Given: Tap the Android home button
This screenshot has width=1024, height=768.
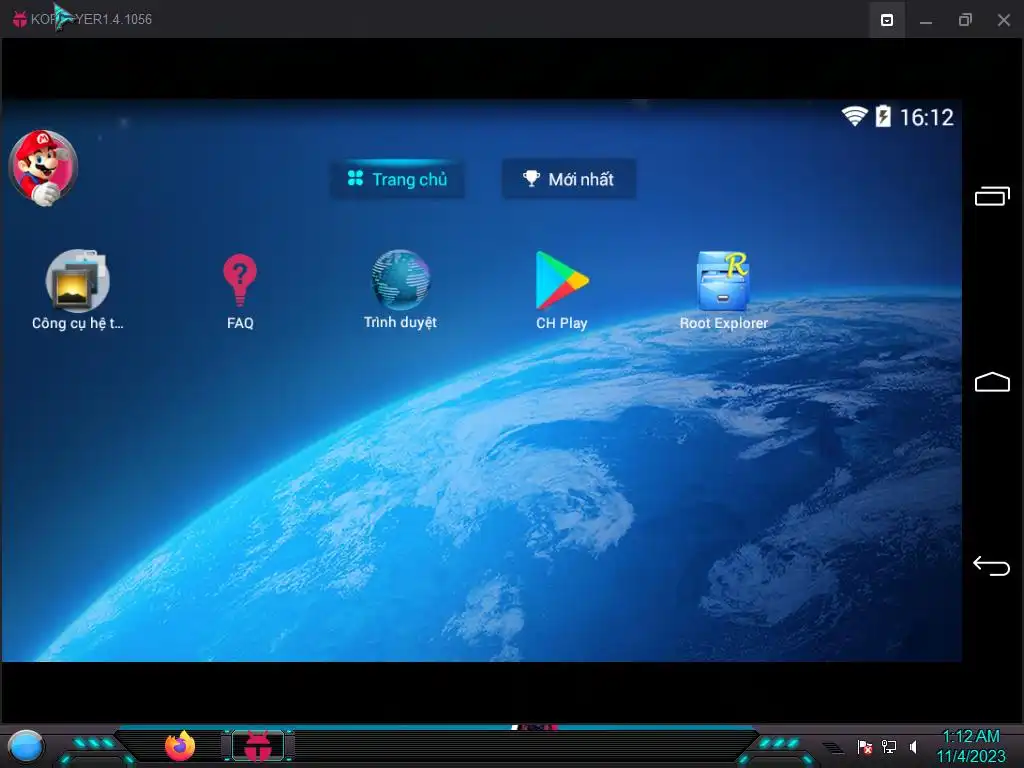Looking at the screenshot, I should (x=992, y=382).
